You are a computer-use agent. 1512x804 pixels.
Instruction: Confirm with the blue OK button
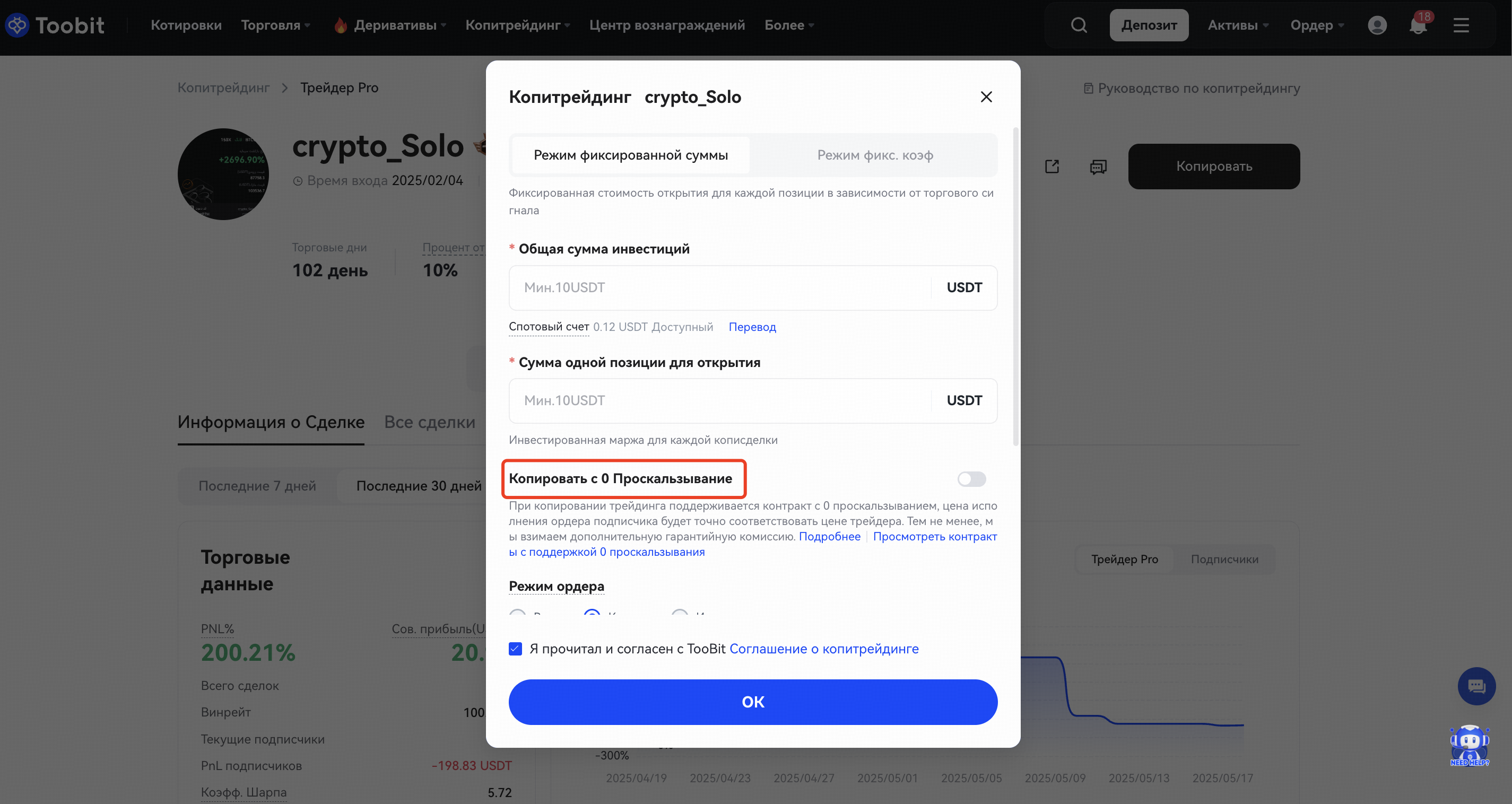tap(752, 702)
